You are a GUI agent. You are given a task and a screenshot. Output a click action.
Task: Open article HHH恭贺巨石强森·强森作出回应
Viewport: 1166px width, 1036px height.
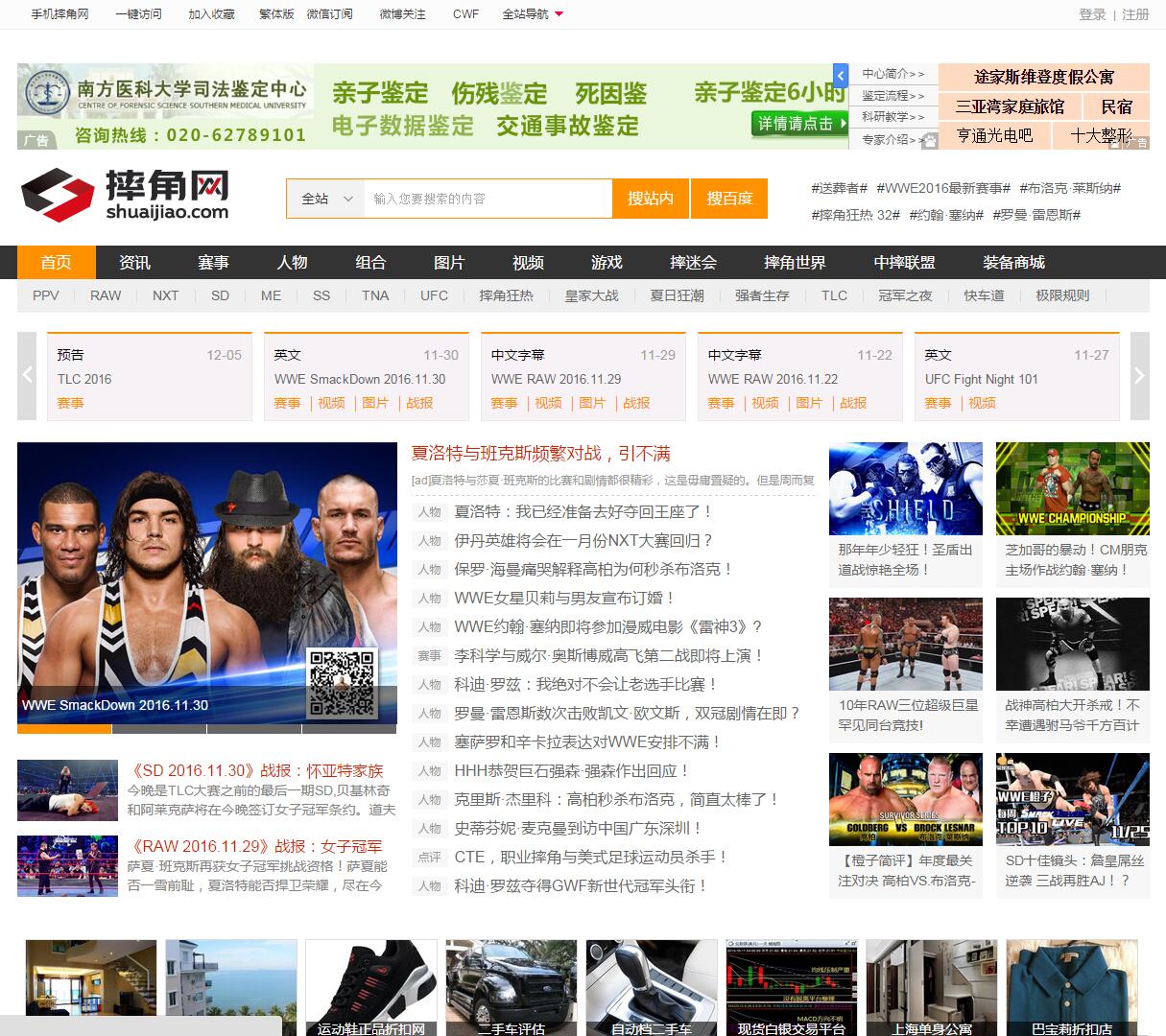point(573,771)
